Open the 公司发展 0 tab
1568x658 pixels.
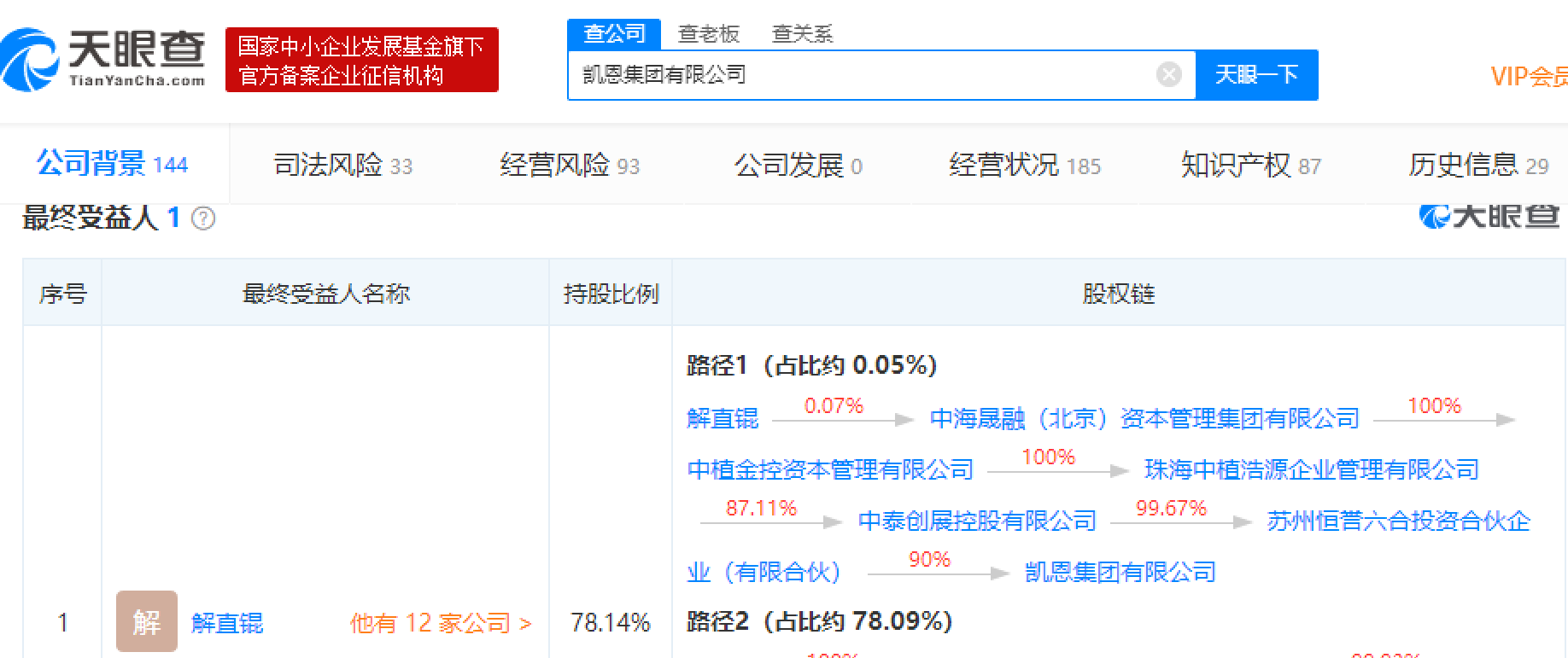[x=799, y=165]
